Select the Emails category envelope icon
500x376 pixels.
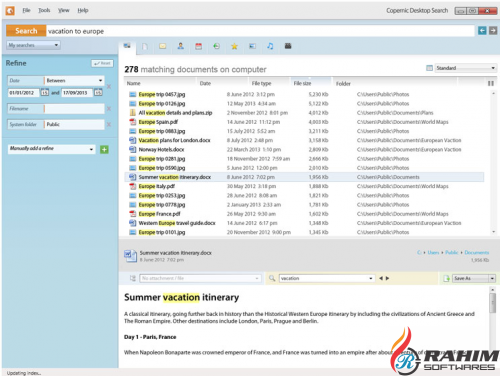[163, 46]
